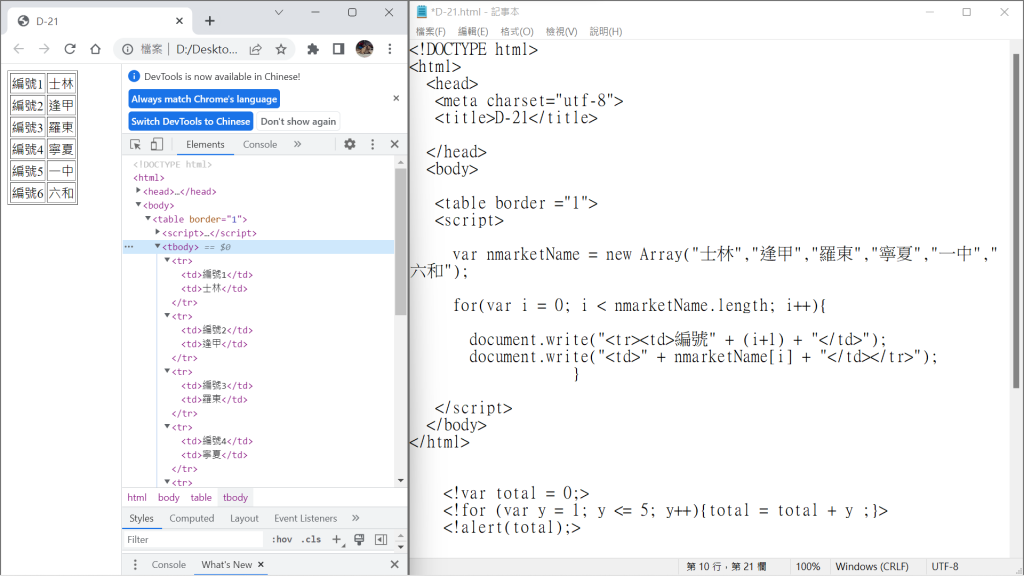The height and width of the screenshot is (576, 1024).
Task: Open DevTools settings gear
Action: (x=350, y=144)
